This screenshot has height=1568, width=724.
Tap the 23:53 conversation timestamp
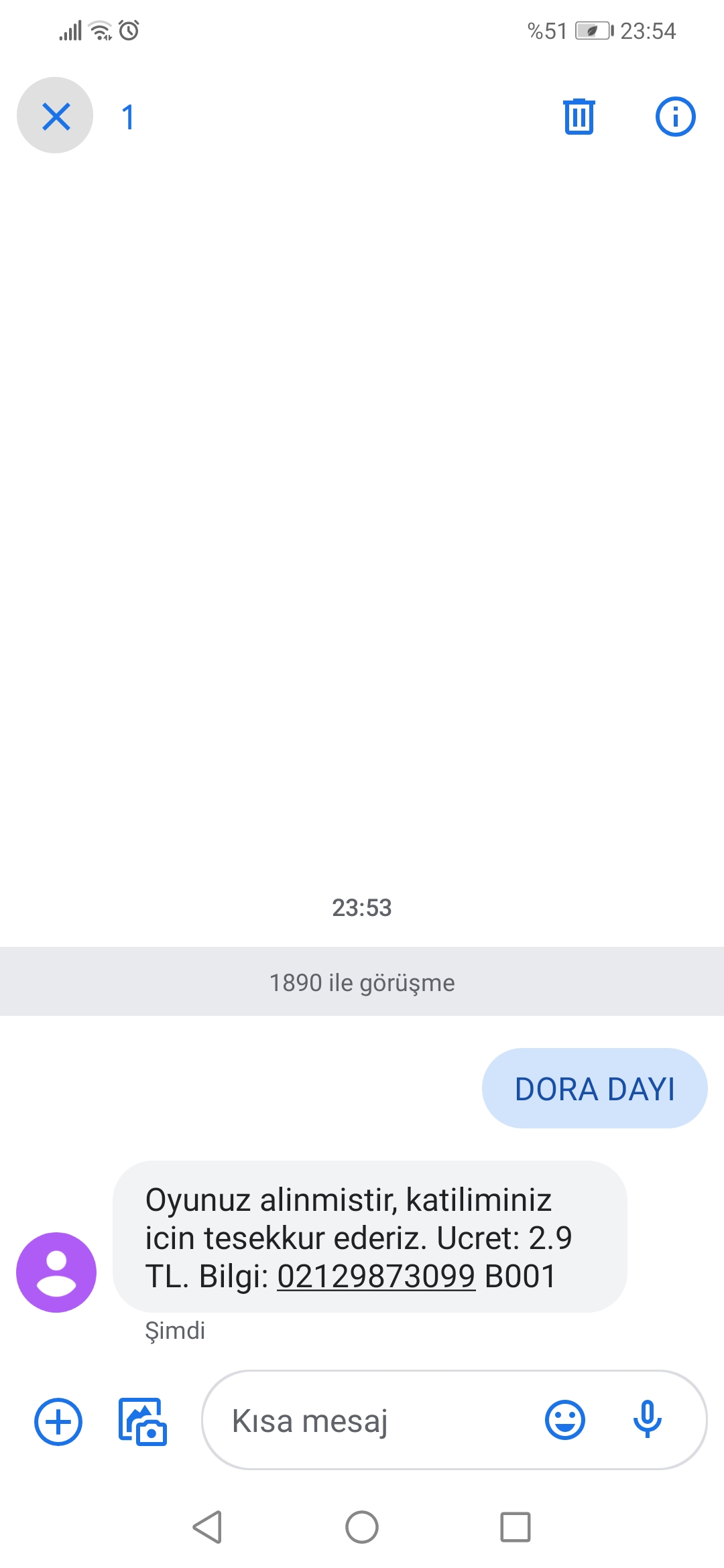pyautogui.click(x=362, y=908)
